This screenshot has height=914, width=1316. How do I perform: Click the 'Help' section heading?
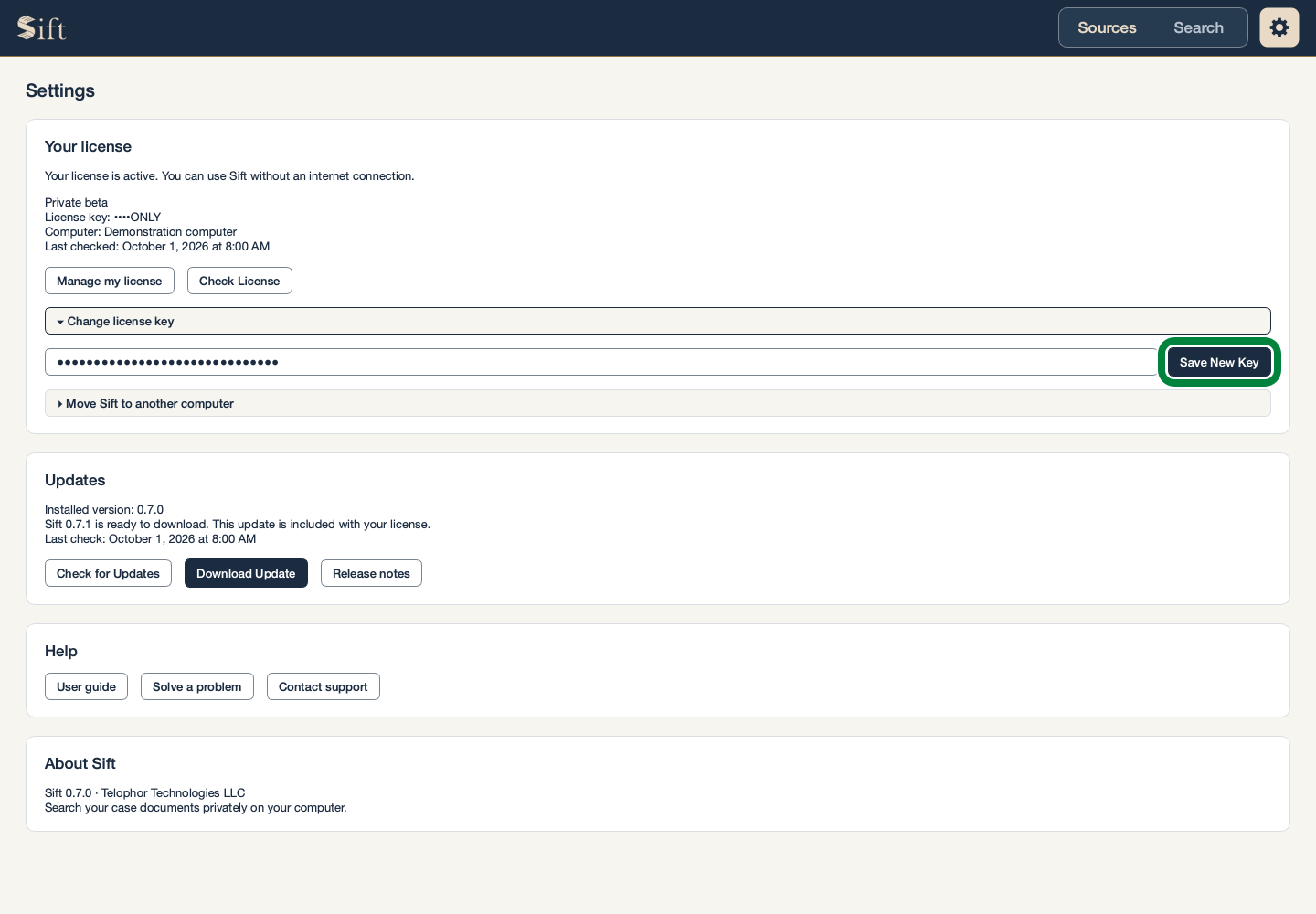(x=61, y=651)
